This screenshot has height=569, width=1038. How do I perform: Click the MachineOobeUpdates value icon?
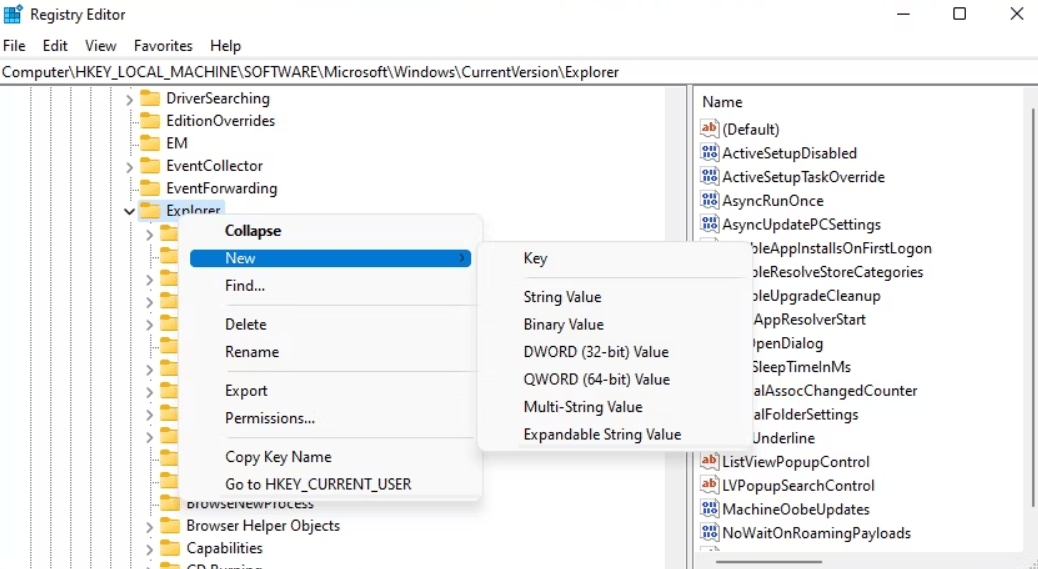709,509
